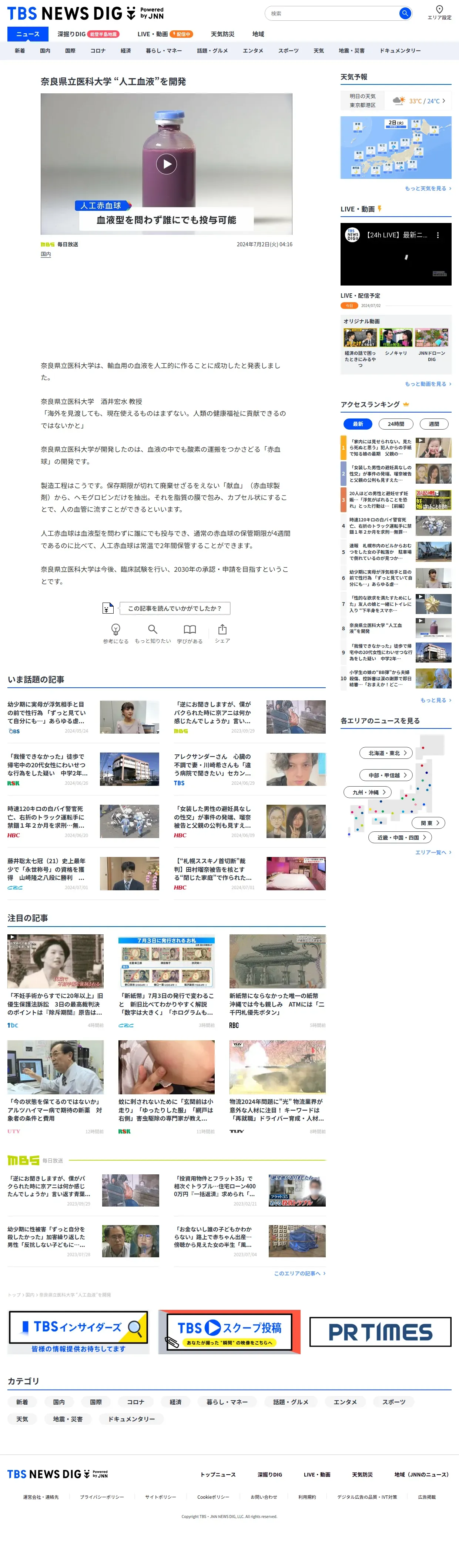The height and width of the screenshot is (1568, 459).
Task: Click in the 検索 search field
Action: coord(332,13)
